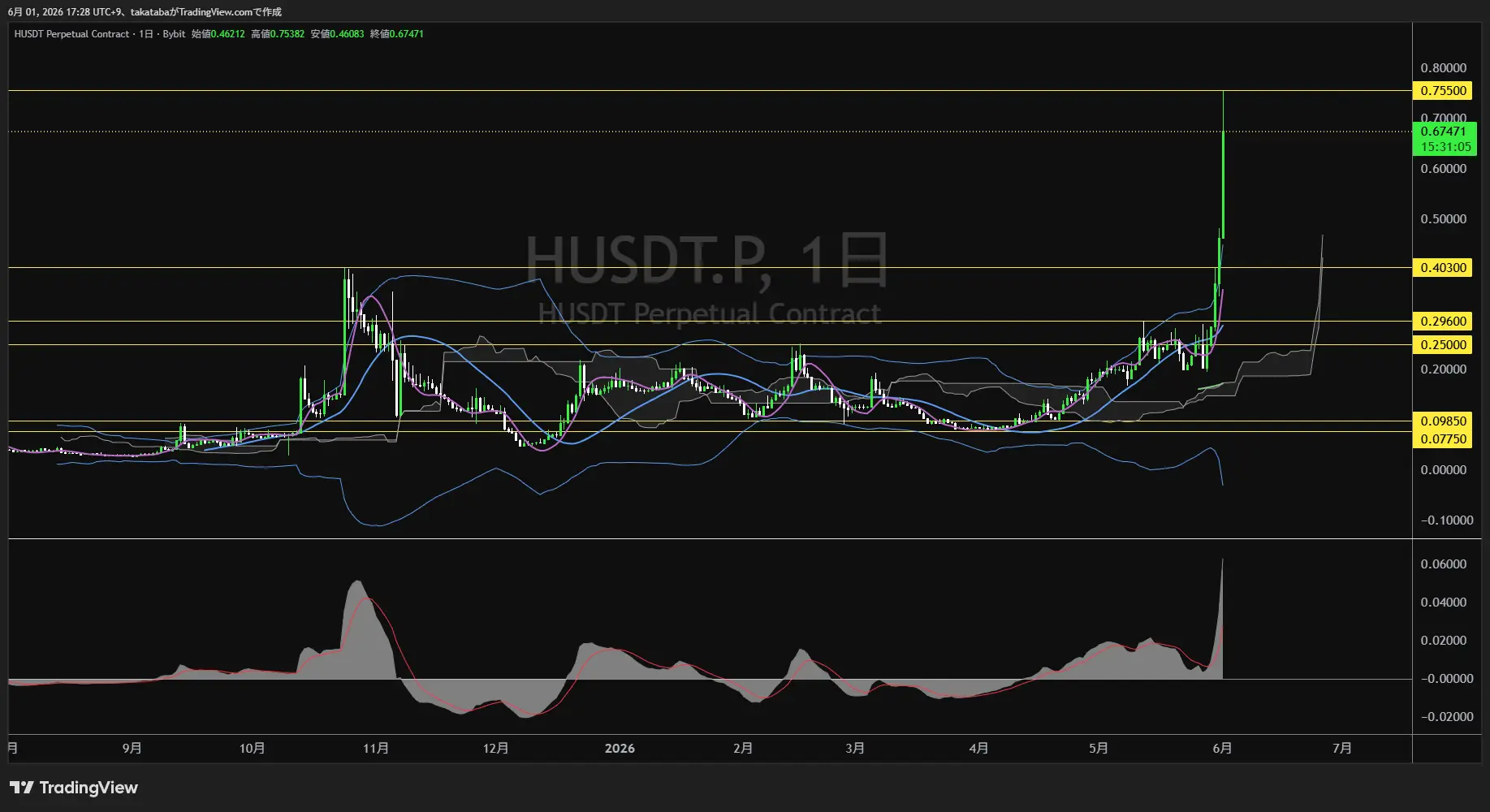The image size is (1490, 812).
Task: Click the 0.20000 price scale tick
Action: (1443, 369)
